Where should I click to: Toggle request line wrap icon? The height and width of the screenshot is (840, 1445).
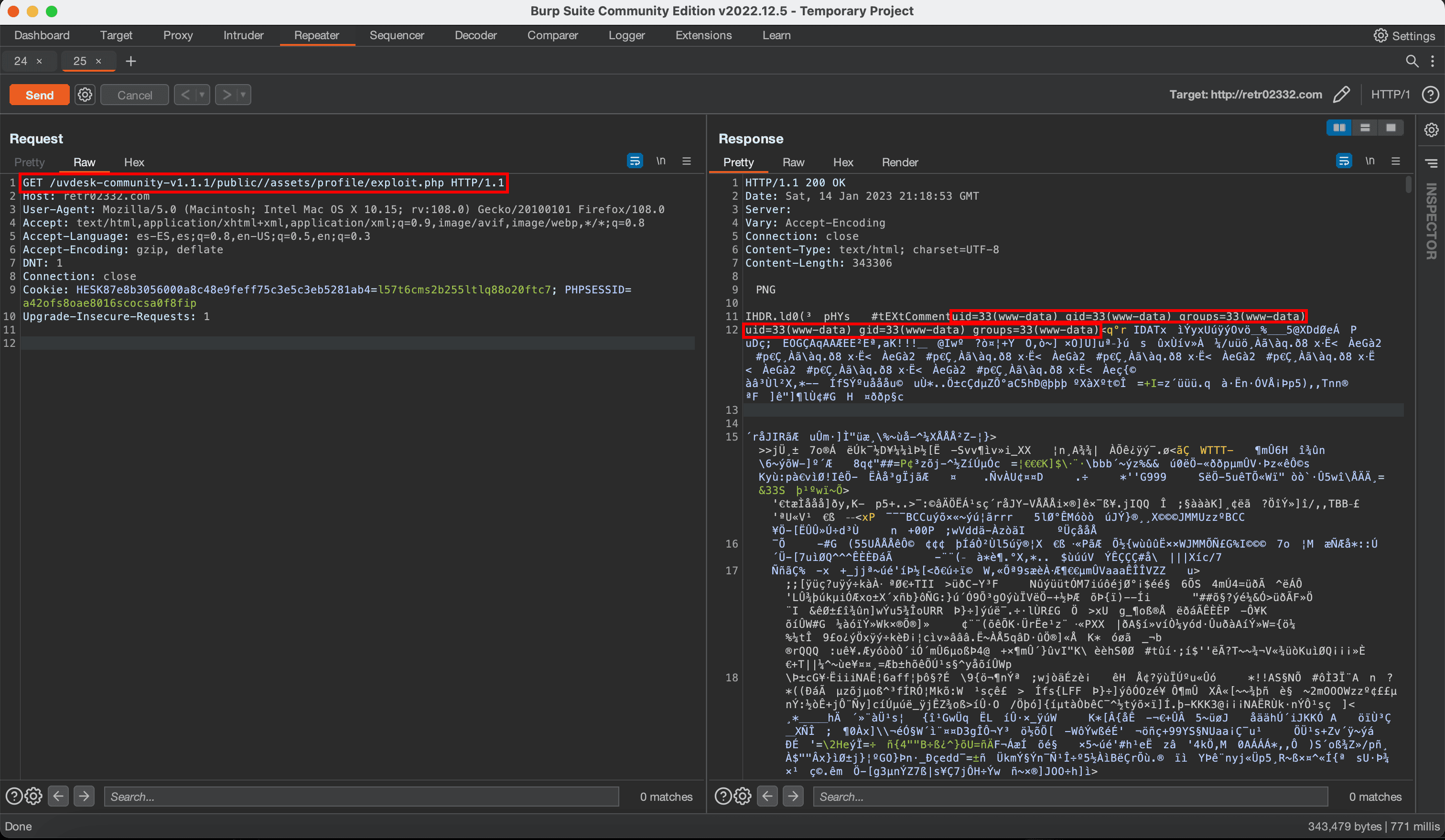coord(635,161)
